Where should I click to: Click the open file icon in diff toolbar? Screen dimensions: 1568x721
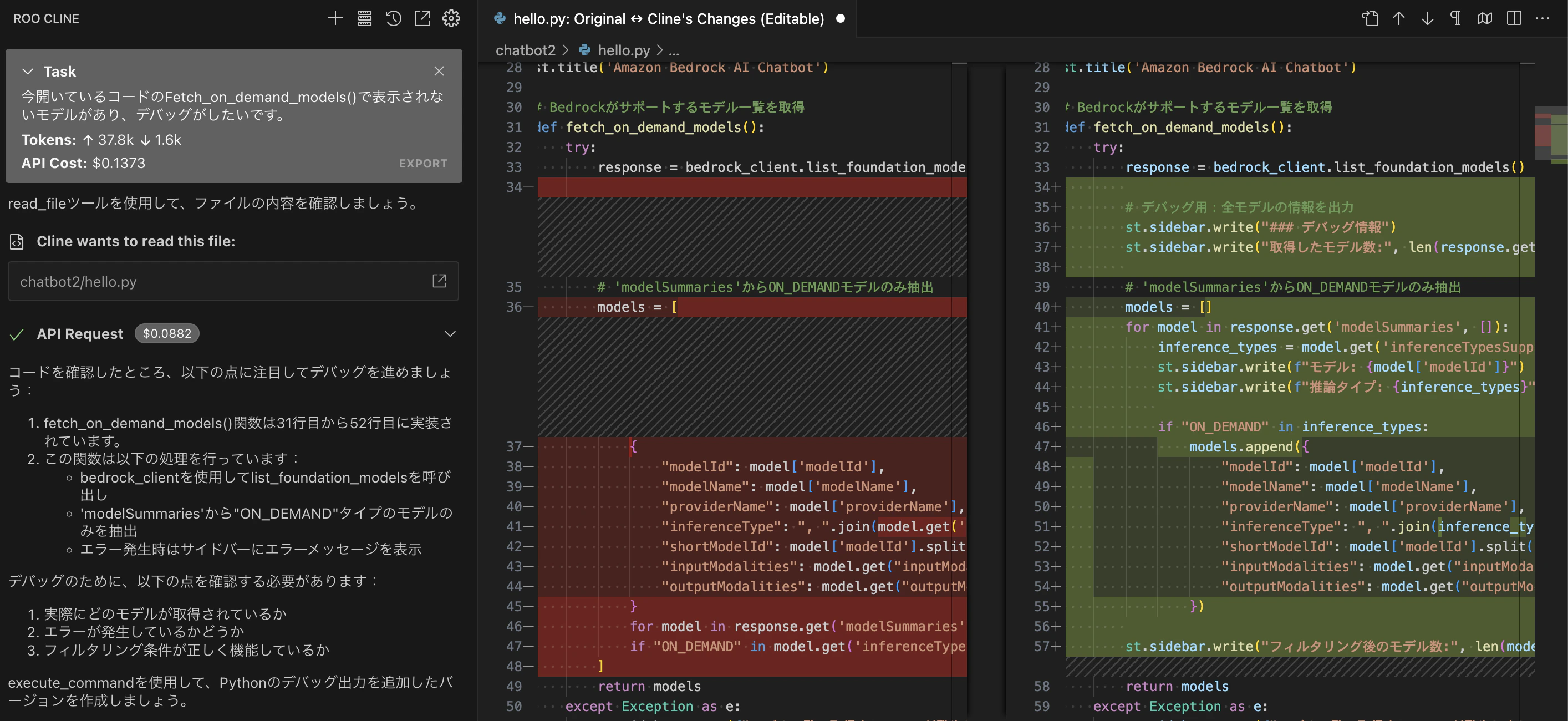pos(1370,18)
